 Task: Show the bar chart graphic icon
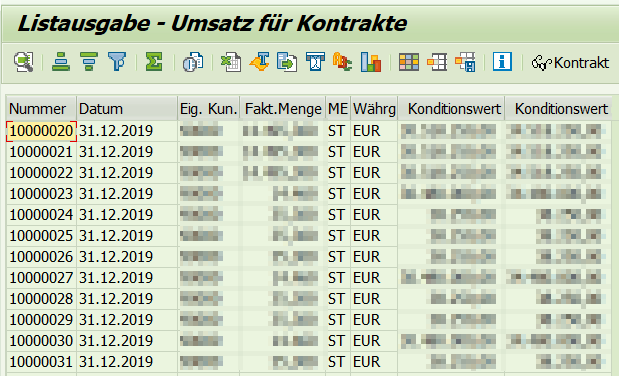(x=371, y=62)
